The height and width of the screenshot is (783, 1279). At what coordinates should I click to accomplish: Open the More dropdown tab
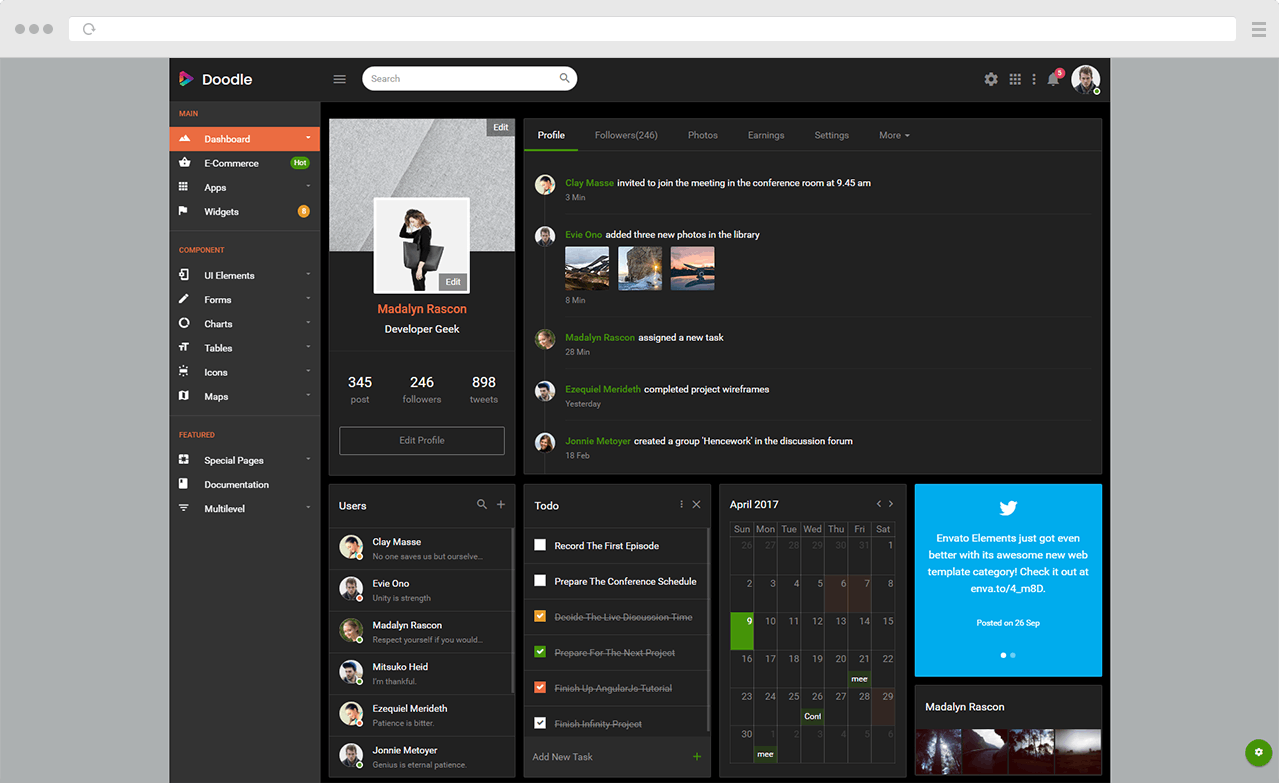tap(894, 135)
